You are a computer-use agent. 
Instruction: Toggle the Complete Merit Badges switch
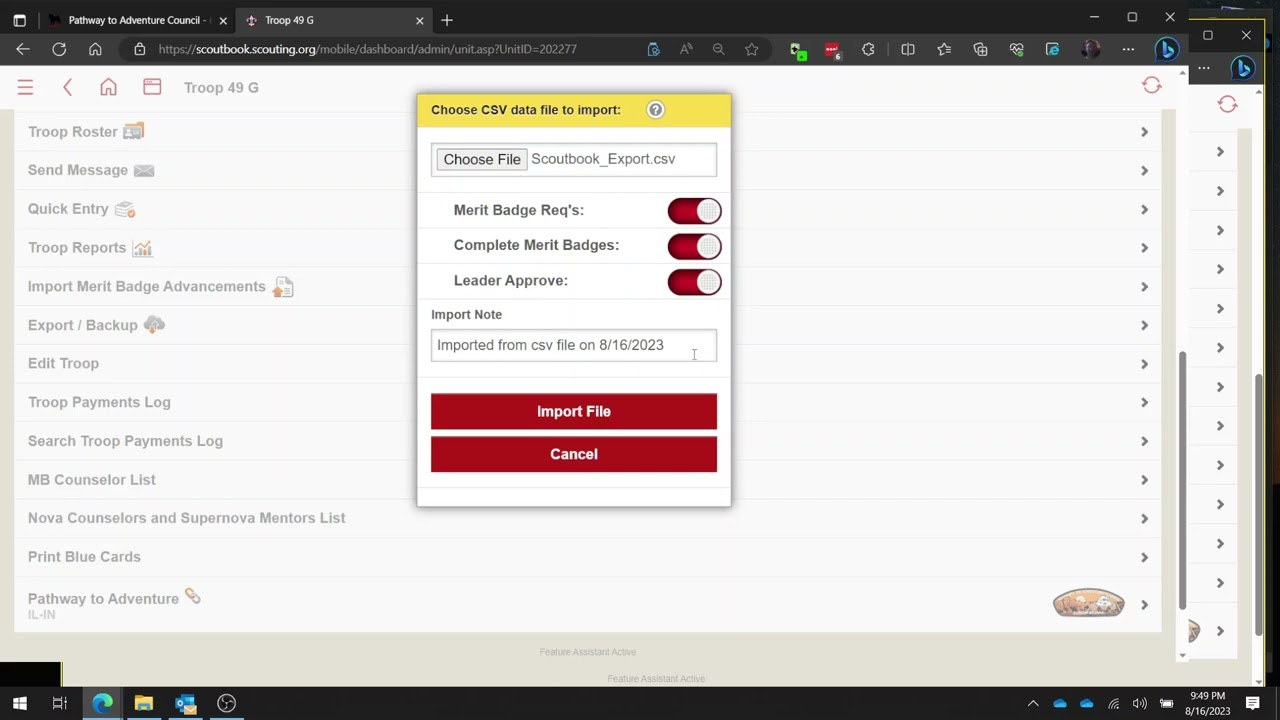pyautogui.click(x=694, y=246)
